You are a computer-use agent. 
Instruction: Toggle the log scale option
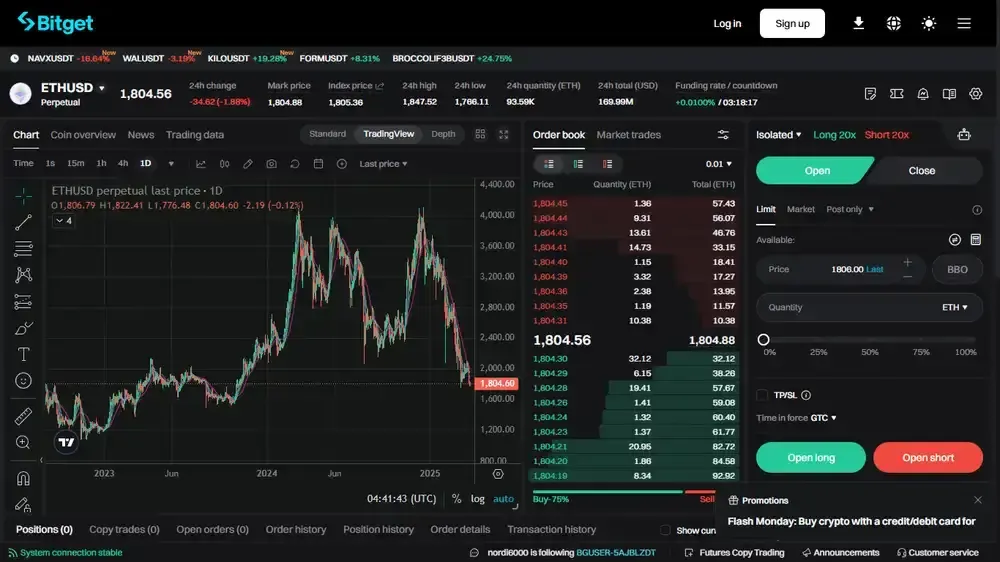tap(478, 499)
